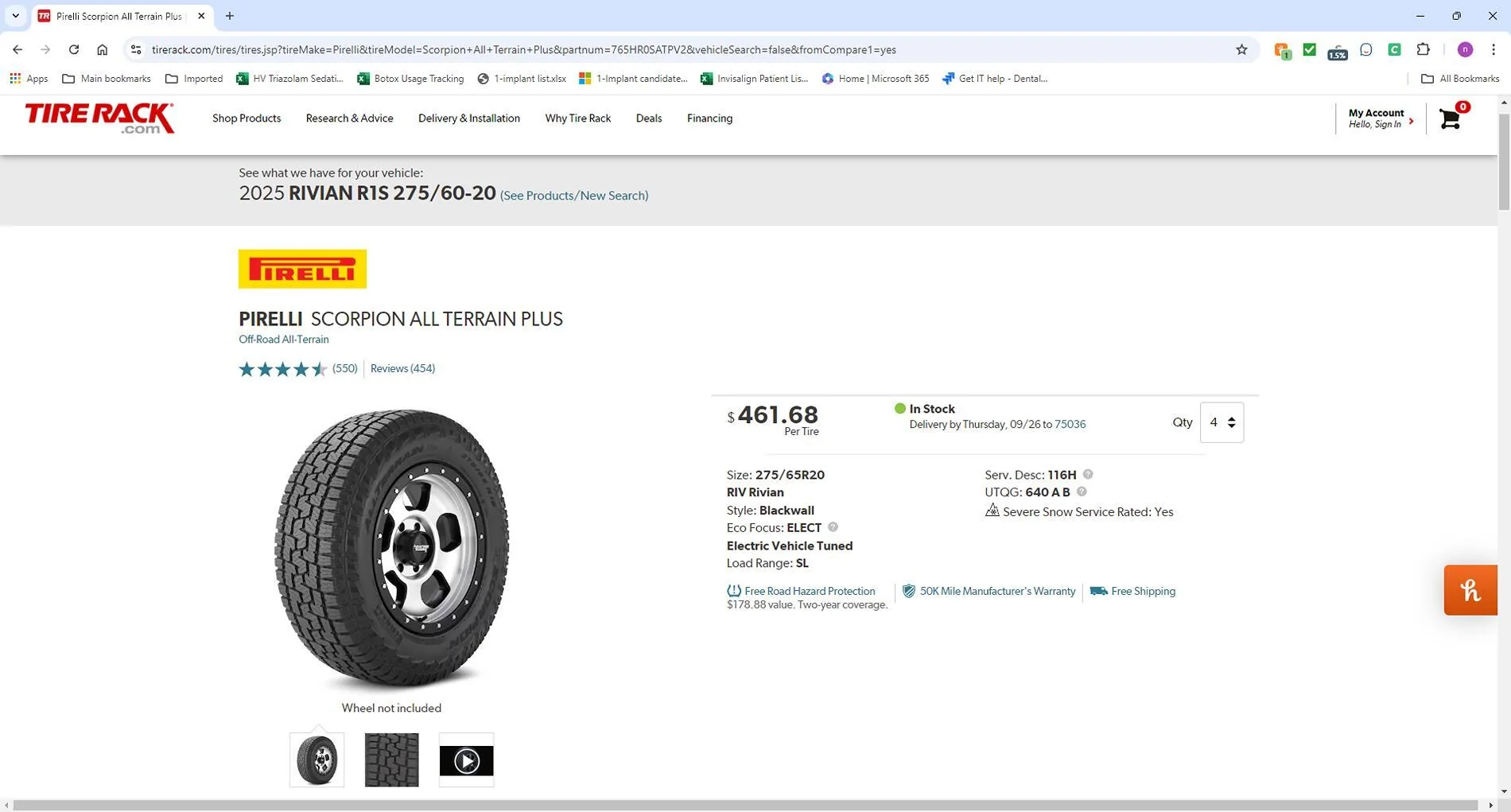
Task: Click the green C extension icon
Action: click(1394, 49)
